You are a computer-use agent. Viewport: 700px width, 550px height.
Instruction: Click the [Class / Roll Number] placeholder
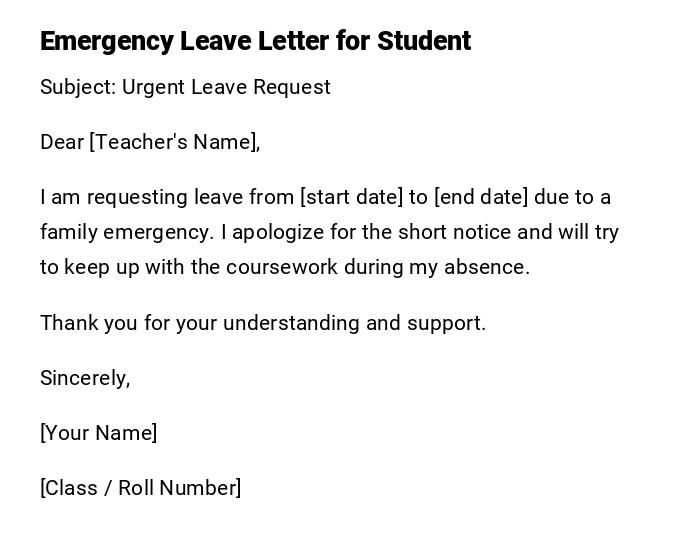coord(140,488)
